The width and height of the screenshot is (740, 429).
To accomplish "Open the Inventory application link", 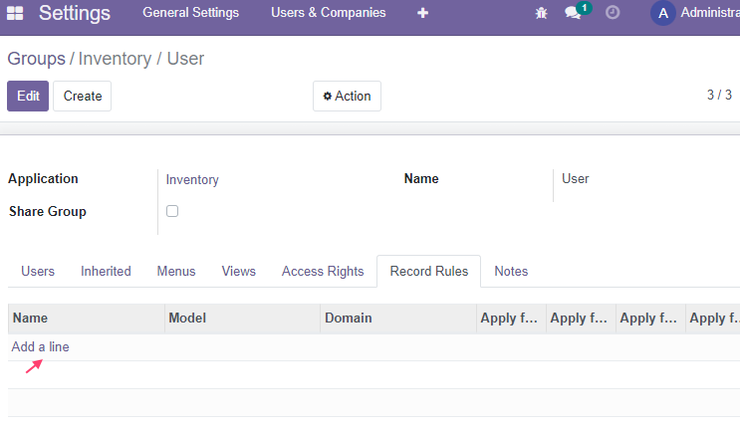I will [x=192, y=180].
